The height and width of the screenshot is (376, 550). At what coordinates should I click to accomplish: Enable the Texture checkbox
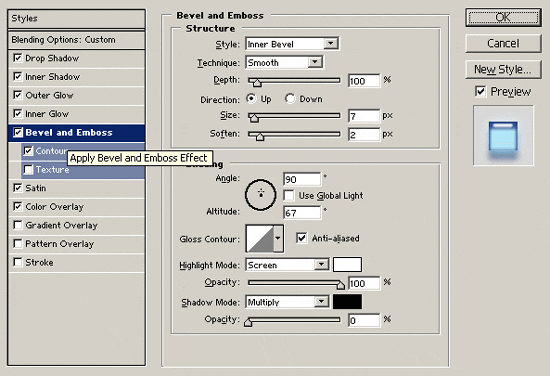point(28,169)
